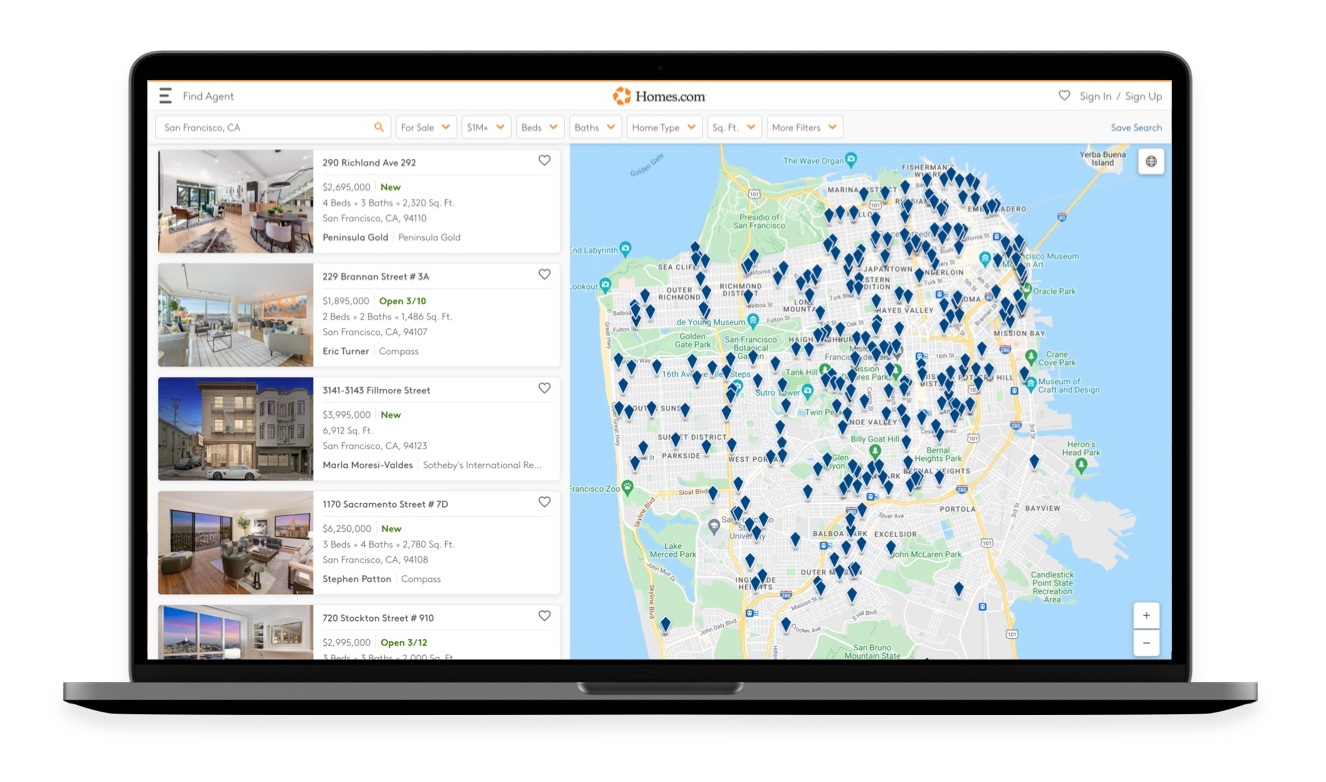Toggle the globe map view button
The width and height of the screenshot is (1326, 782).
1151,161
